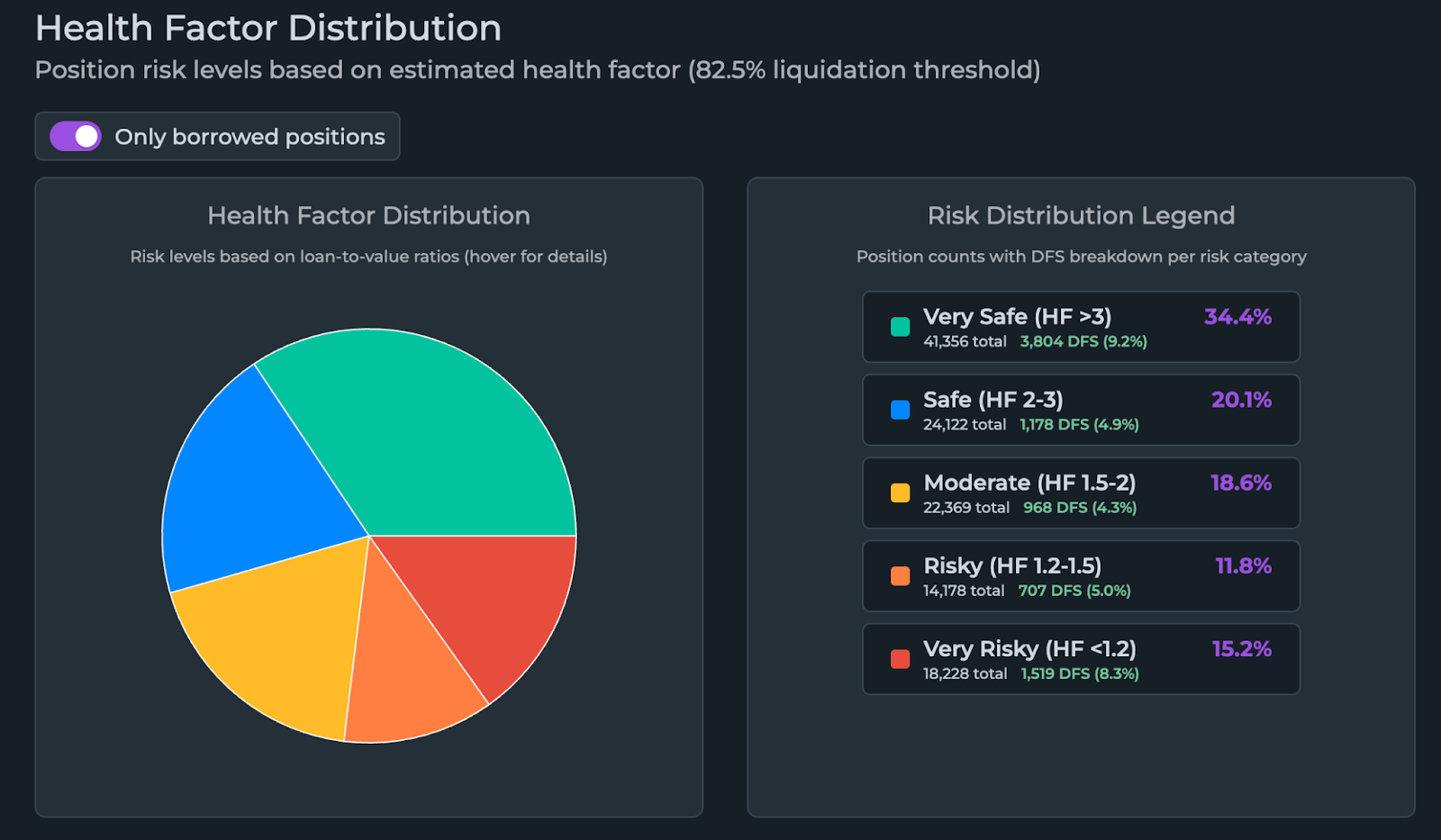The width and height of the screenshot is (1441, 840).
Task: Click the Only borrowed positions label
Action: [249, 137]
